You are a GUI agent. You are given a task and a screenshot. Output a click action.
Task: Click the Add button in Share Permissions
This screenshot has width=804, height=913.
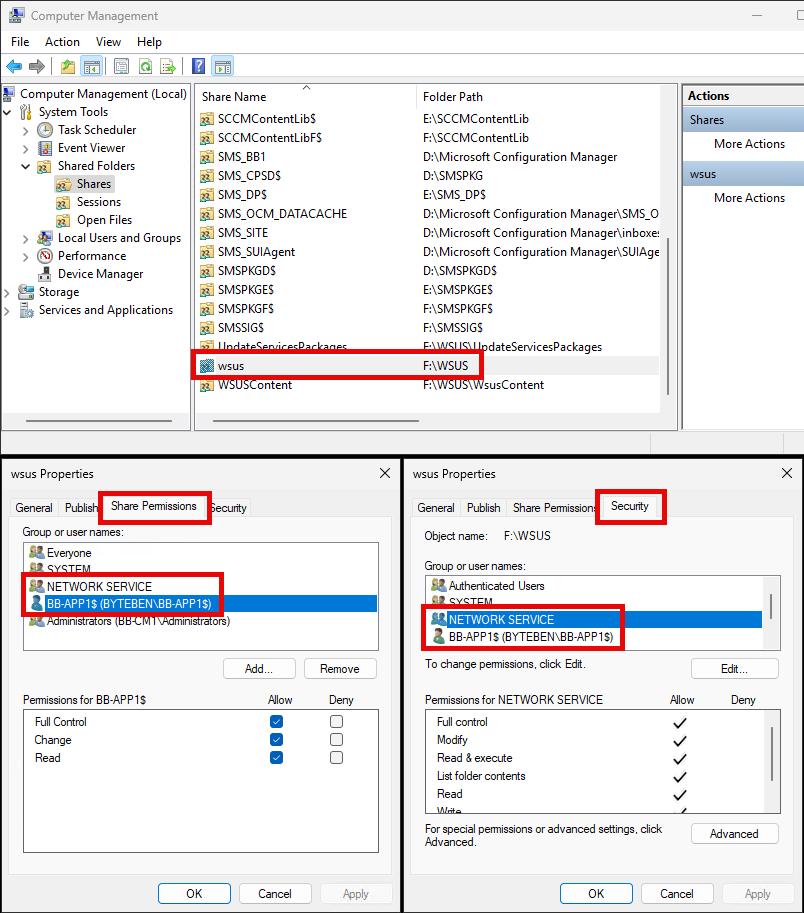(259, 668)
